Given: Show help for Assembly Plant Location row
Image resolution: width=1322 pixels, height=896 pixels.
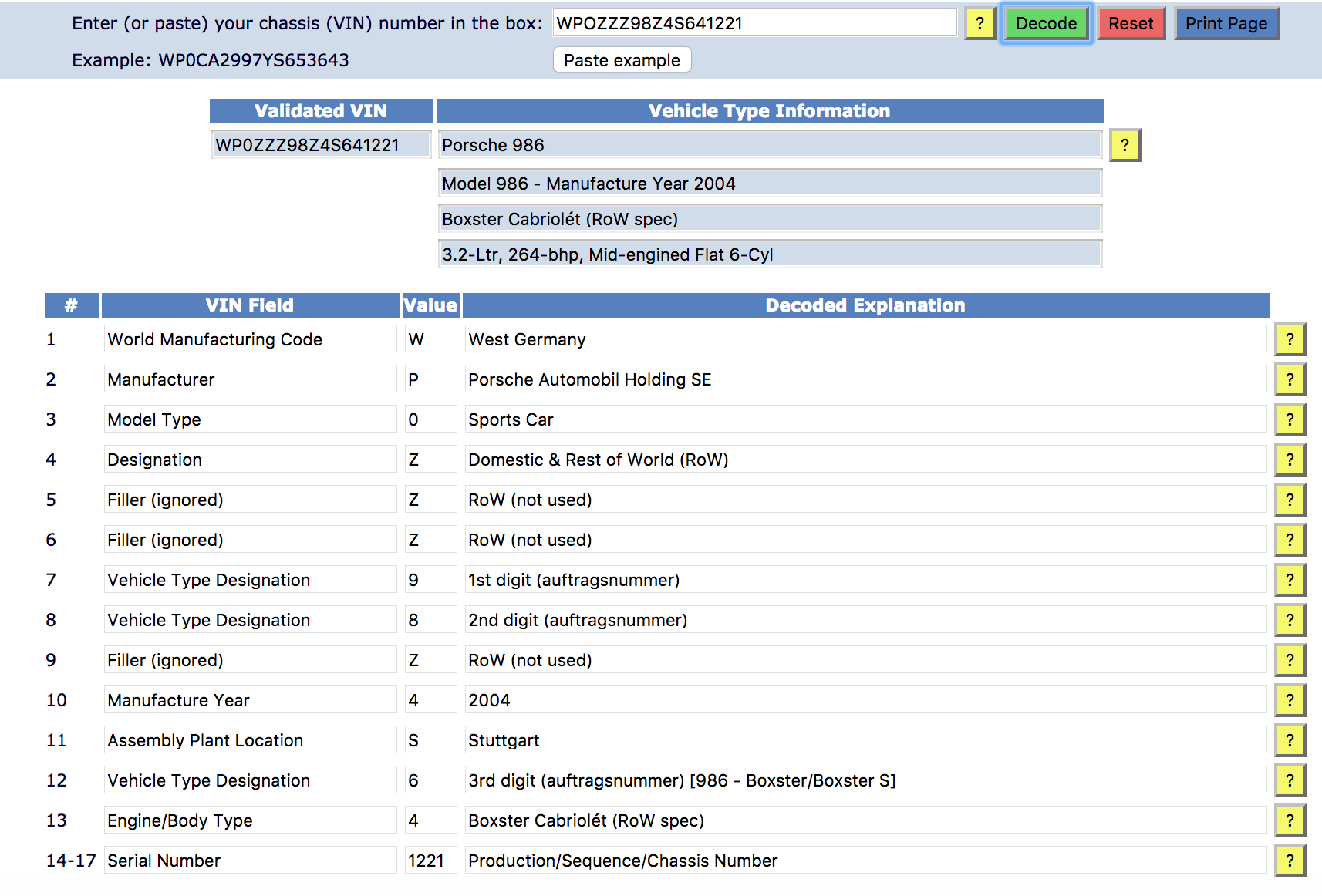Looking at the screenshot, I should tap(1289, 740).
